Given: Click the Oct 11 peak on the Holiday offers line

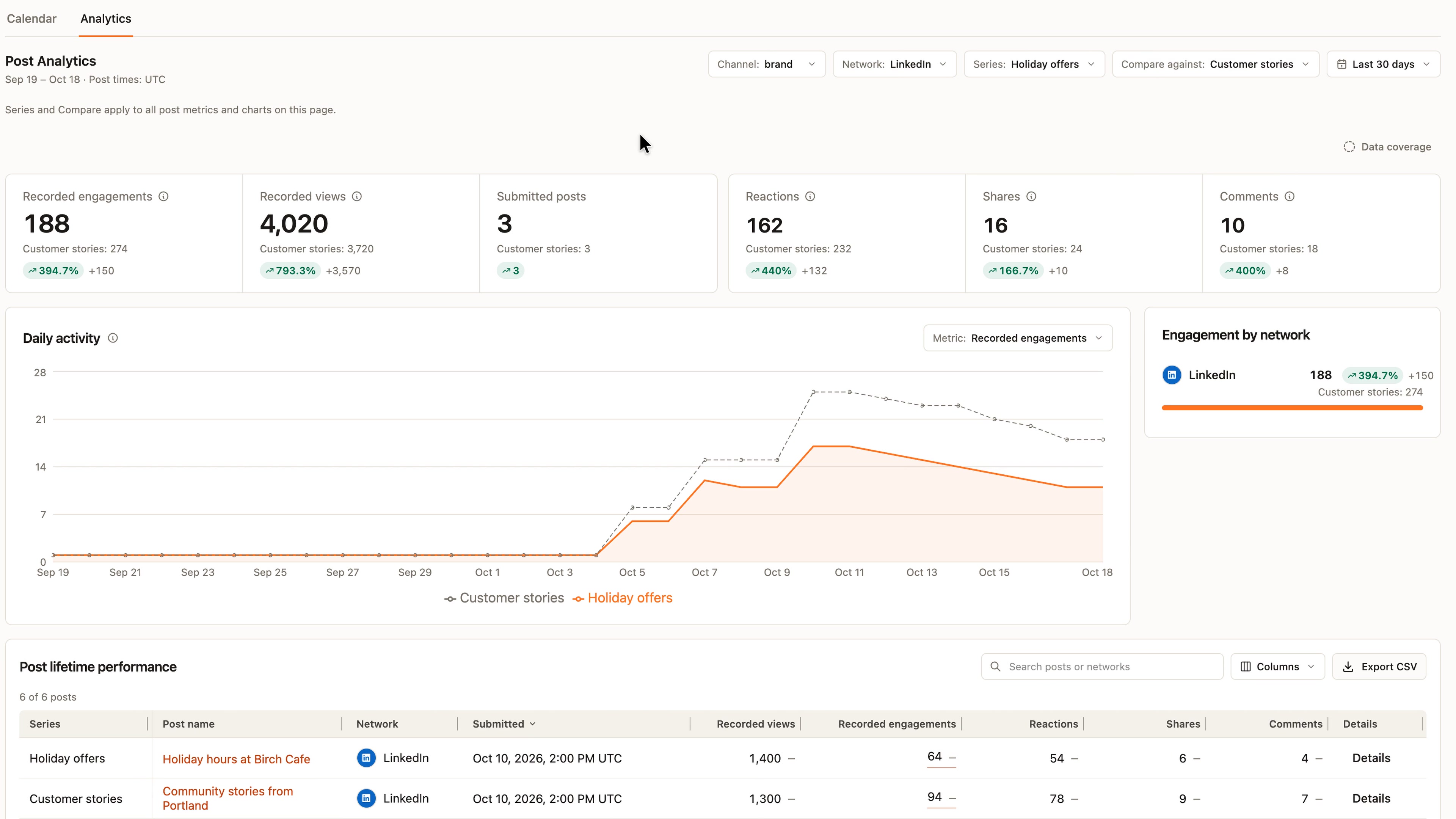Looking at the screenshot, I should point(849,447).
